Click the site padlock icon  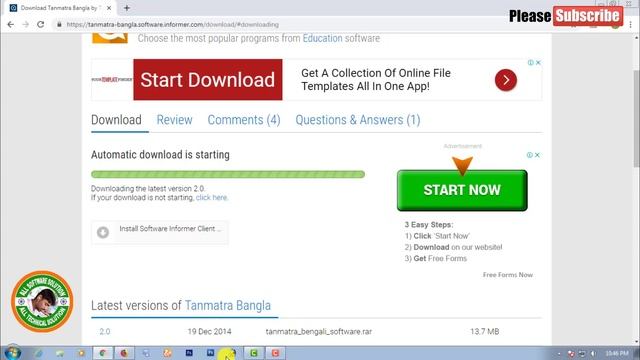[59, 24]
